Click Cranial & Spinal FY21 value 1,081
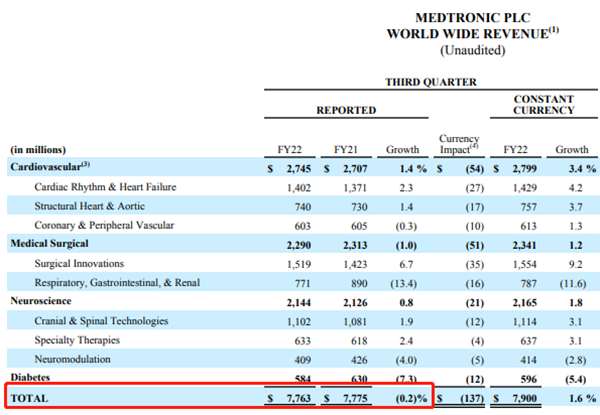Viewport: 600px width, 415px height. coord(355,322)
